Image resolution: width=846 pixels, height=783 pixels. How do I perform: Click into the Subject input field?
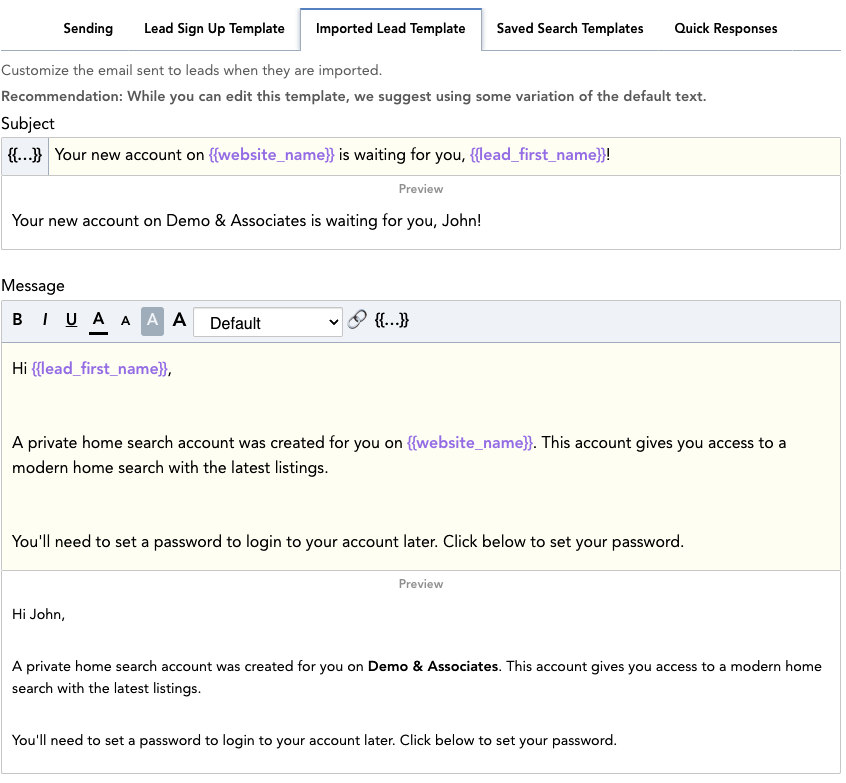pos(445,156)
